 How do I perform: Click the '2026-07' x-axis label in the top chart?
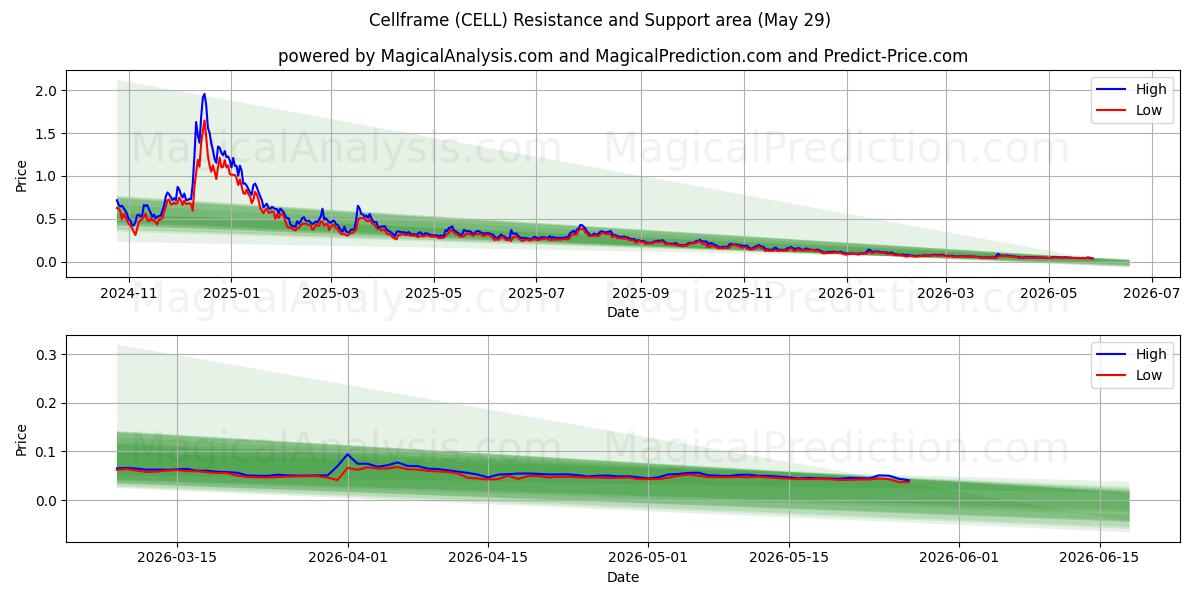1154,294
